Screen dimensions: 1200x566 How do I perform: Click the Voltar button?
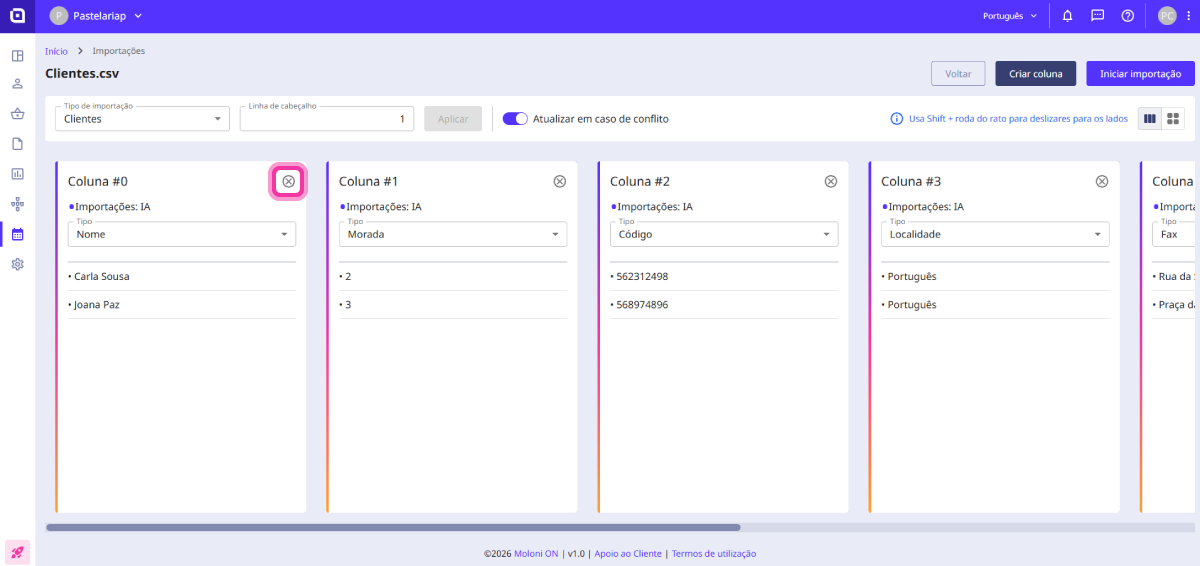(x=958, y=74)
